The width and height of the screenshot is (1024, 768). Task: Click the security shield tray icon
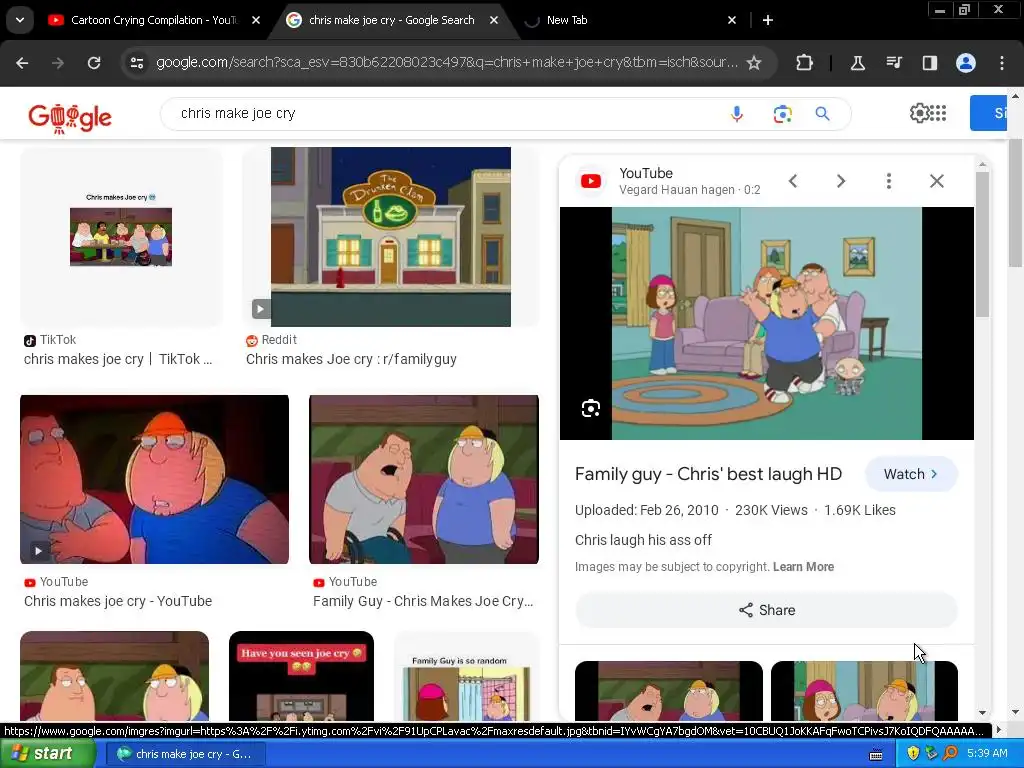(x=913, y=754)
